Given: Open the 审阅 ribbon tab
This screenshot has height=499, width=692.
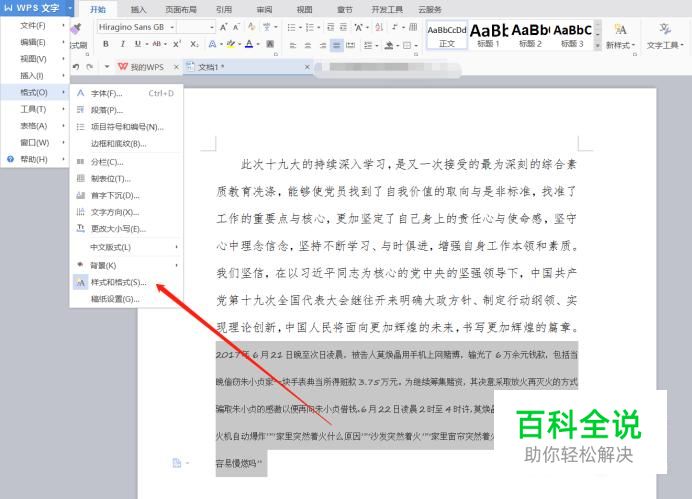Looking at the screenshot, I should [x=264, y=9].
